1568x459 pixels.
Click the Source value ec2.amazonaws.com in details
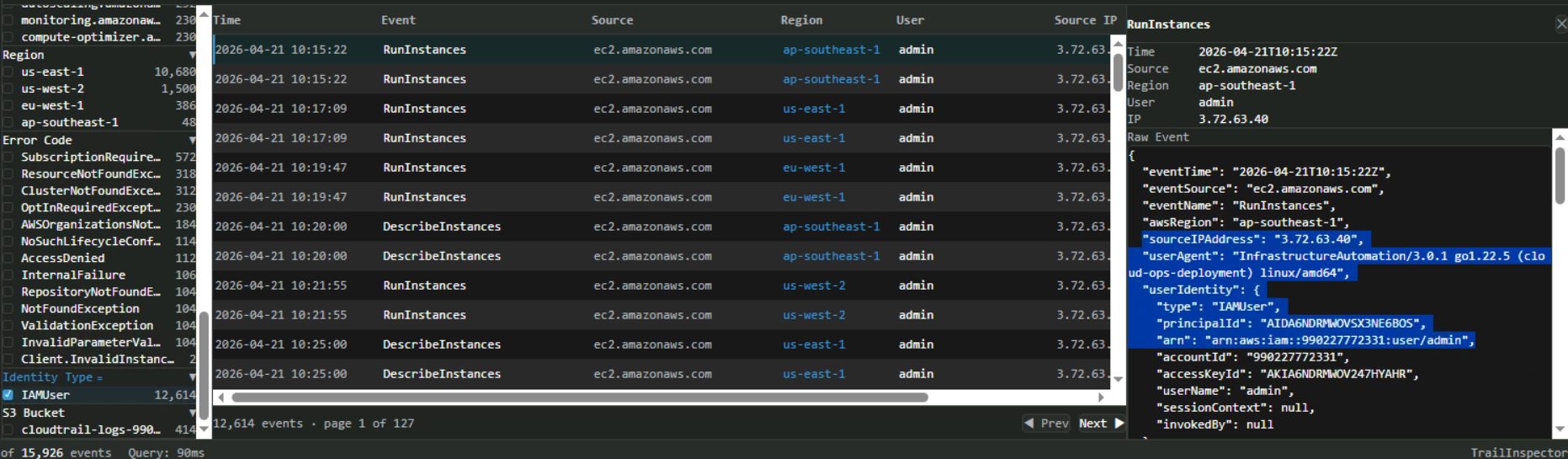[1257, 69]
